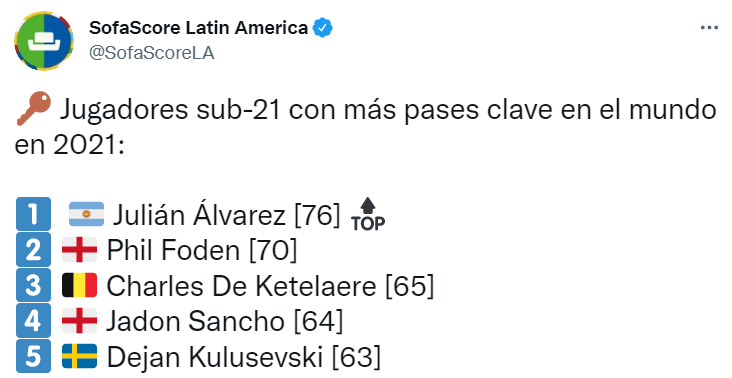Viewport: 732px width, 378px height.
Task: Click the number 2 keycap emoji
Action: [34, 250]
